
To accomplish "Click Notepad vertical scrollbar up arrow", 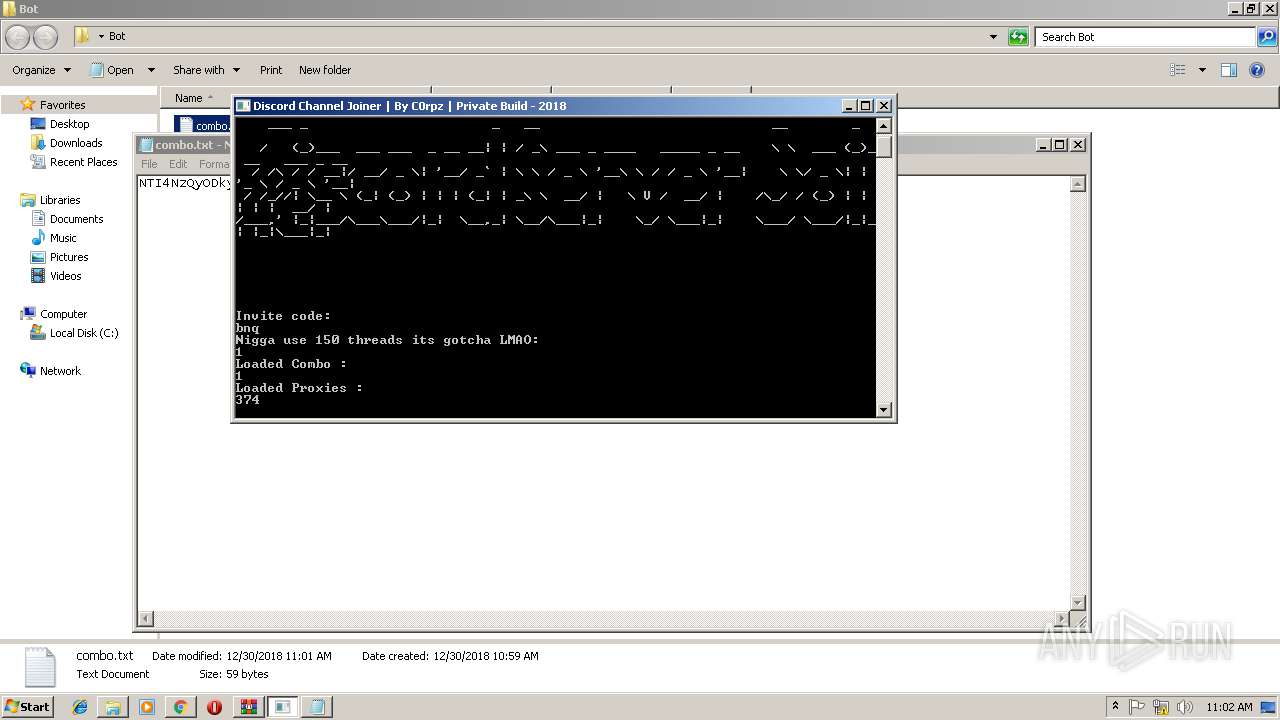I will point(1077,184).
